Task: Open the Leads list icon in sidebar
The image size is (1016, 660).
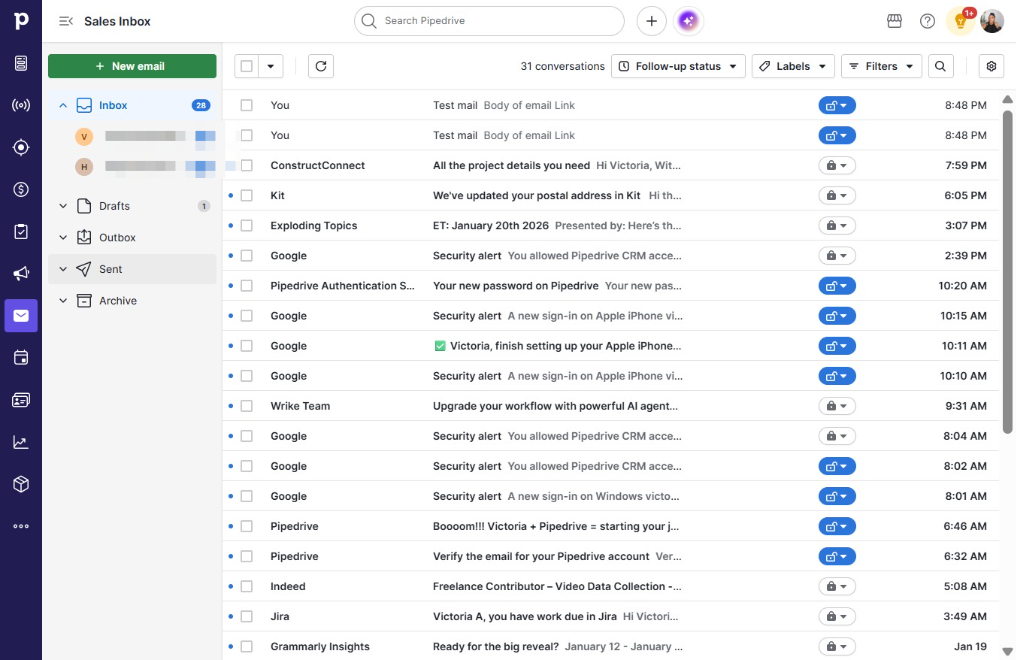Action: (x=21, y=63)
